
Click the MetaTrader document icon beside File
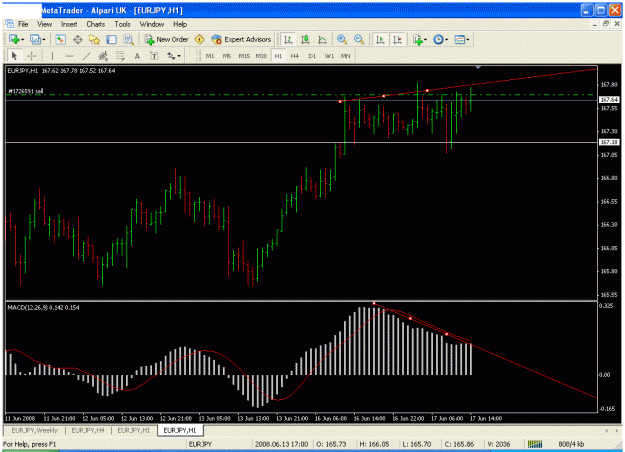point(9,24)
